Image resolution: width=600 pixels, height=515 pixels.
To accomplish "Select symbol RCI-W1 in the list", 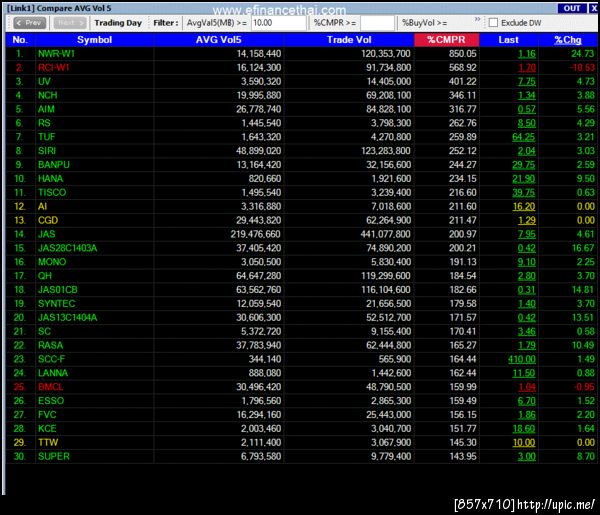I will pyautogui.click(x=54, y=68).
